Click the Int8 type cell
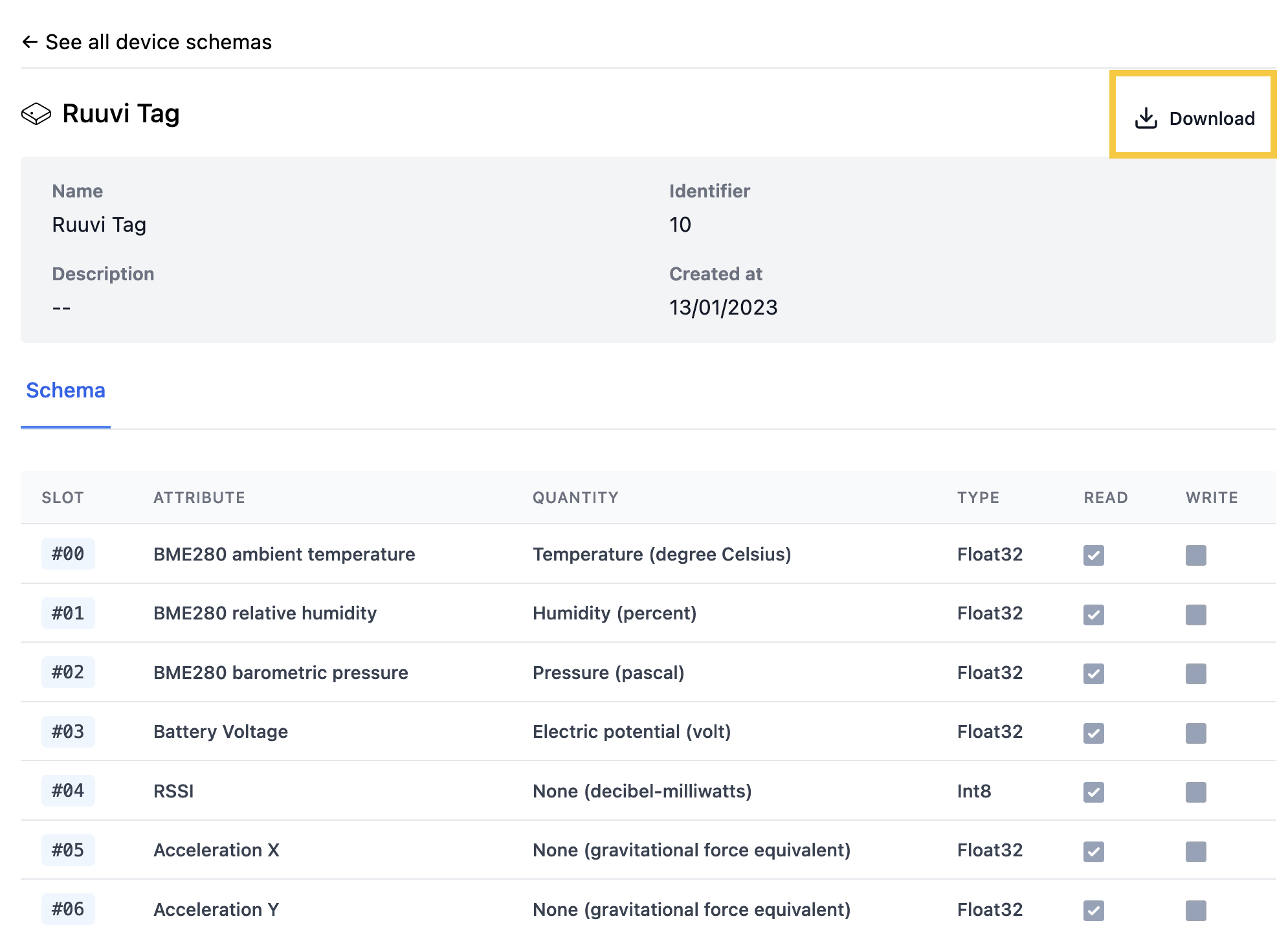 [x=974, y=791]
